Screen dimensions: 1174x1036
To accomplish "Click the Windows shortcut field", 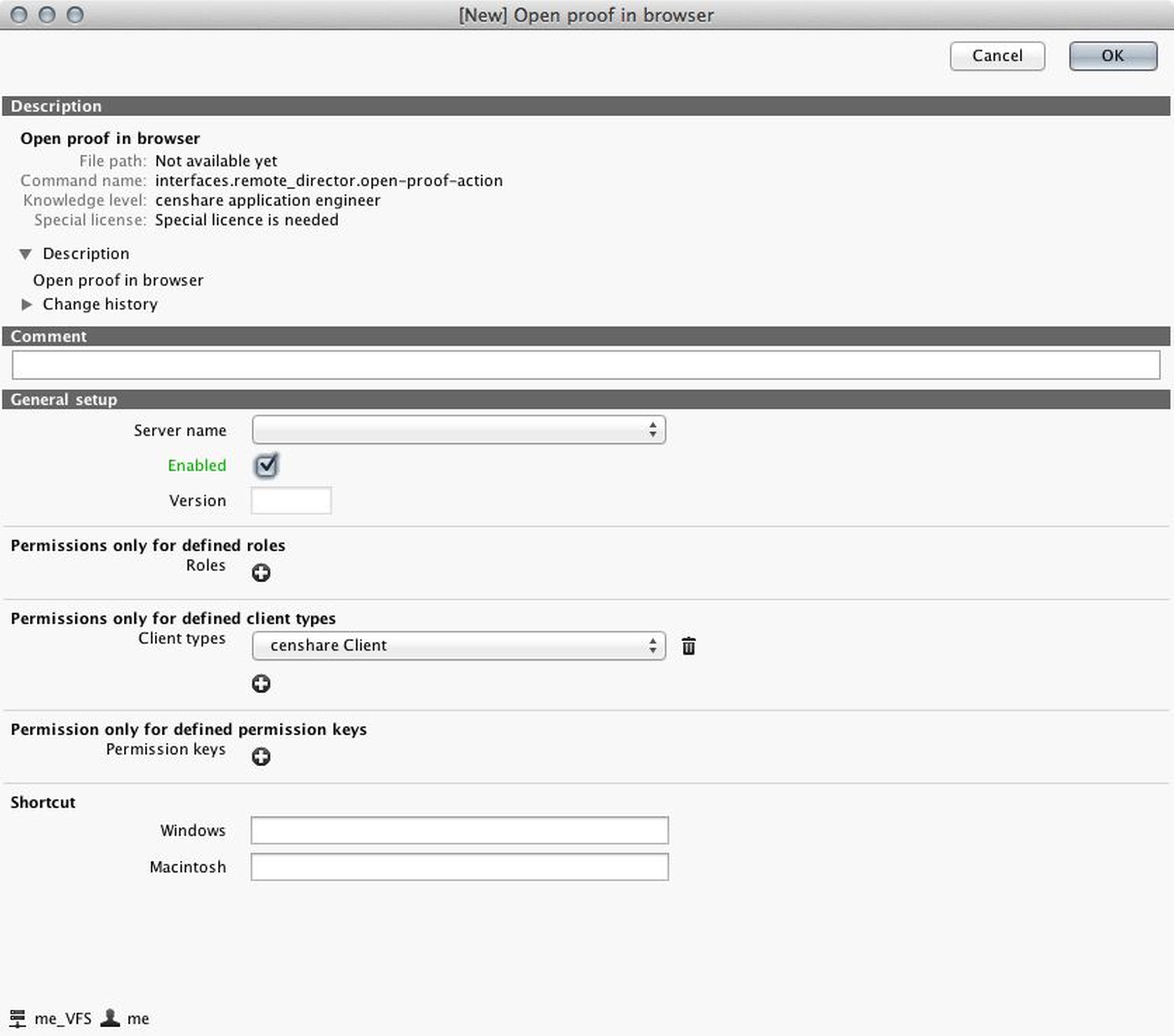I will click(459, 830).
